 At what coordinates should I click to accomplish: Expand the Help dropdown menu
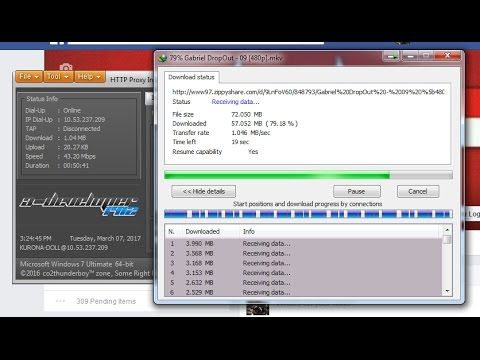point(89,77)
